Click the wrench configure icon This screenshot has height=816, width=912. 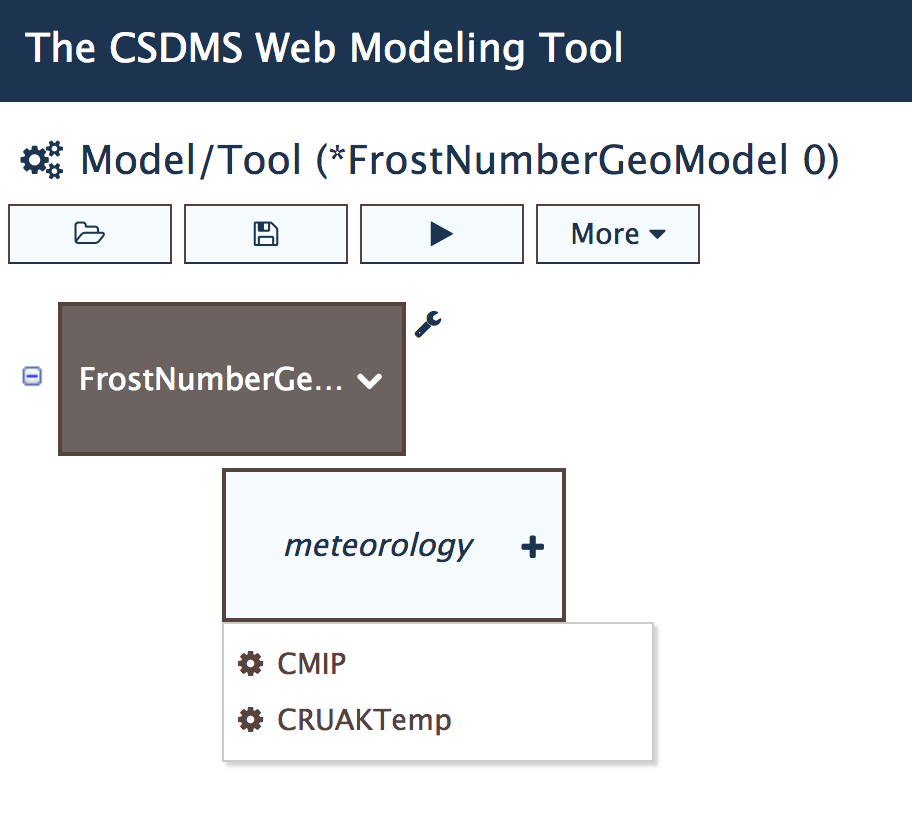[x=428, y=324]
